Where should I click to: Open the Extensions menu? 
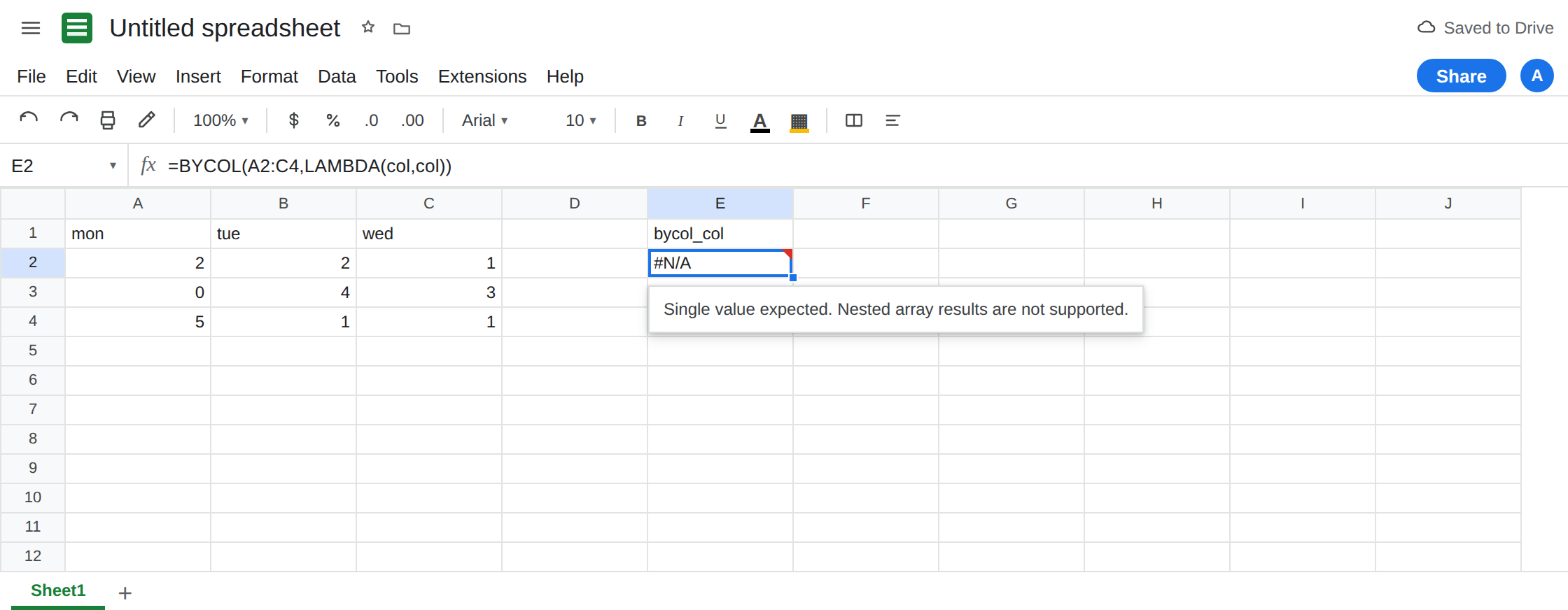482,76
